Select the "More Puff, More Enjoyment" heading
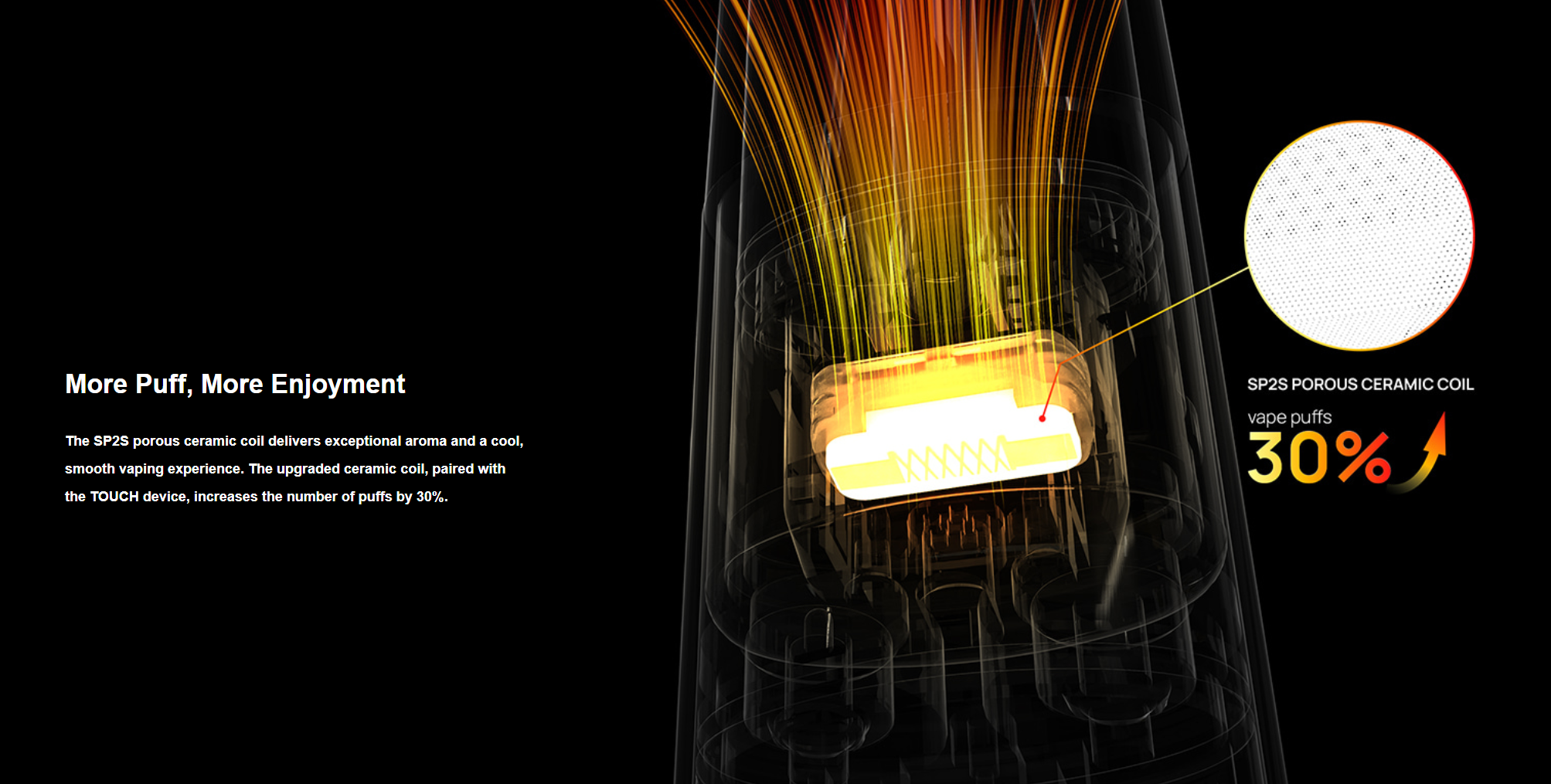 tap(235, 384)
